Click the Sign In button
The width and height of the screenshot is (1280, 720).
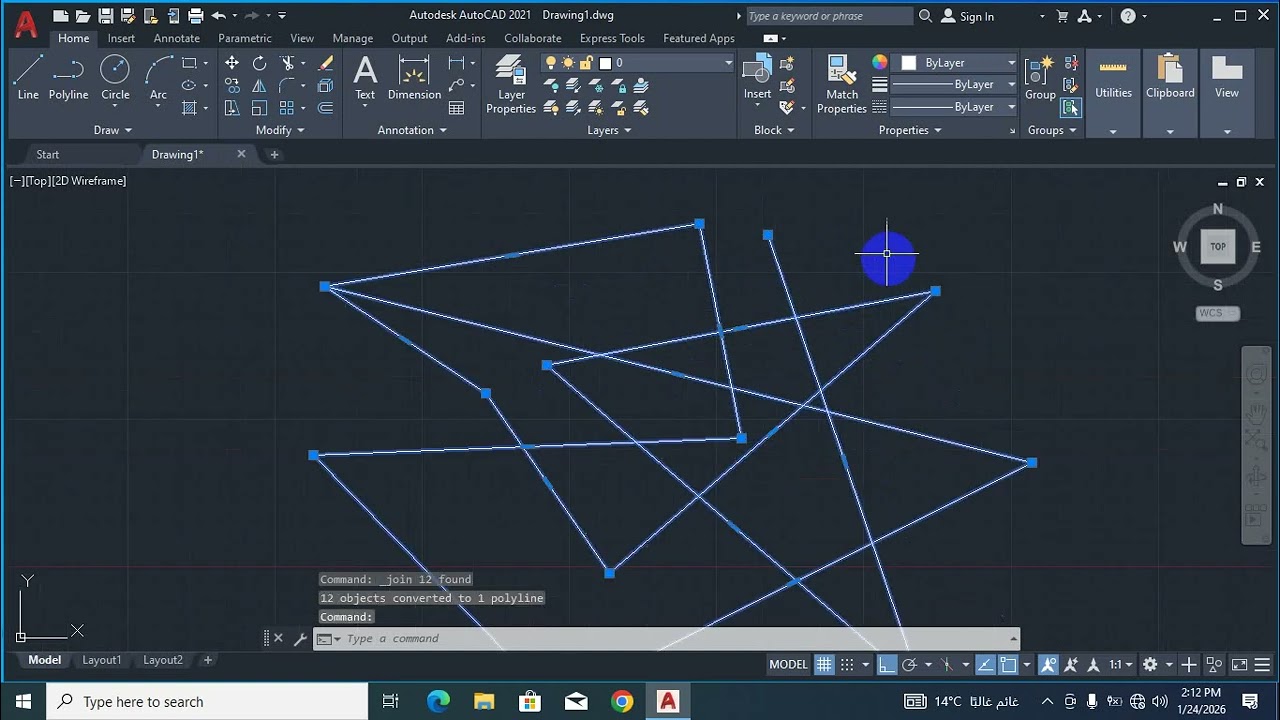967,16
